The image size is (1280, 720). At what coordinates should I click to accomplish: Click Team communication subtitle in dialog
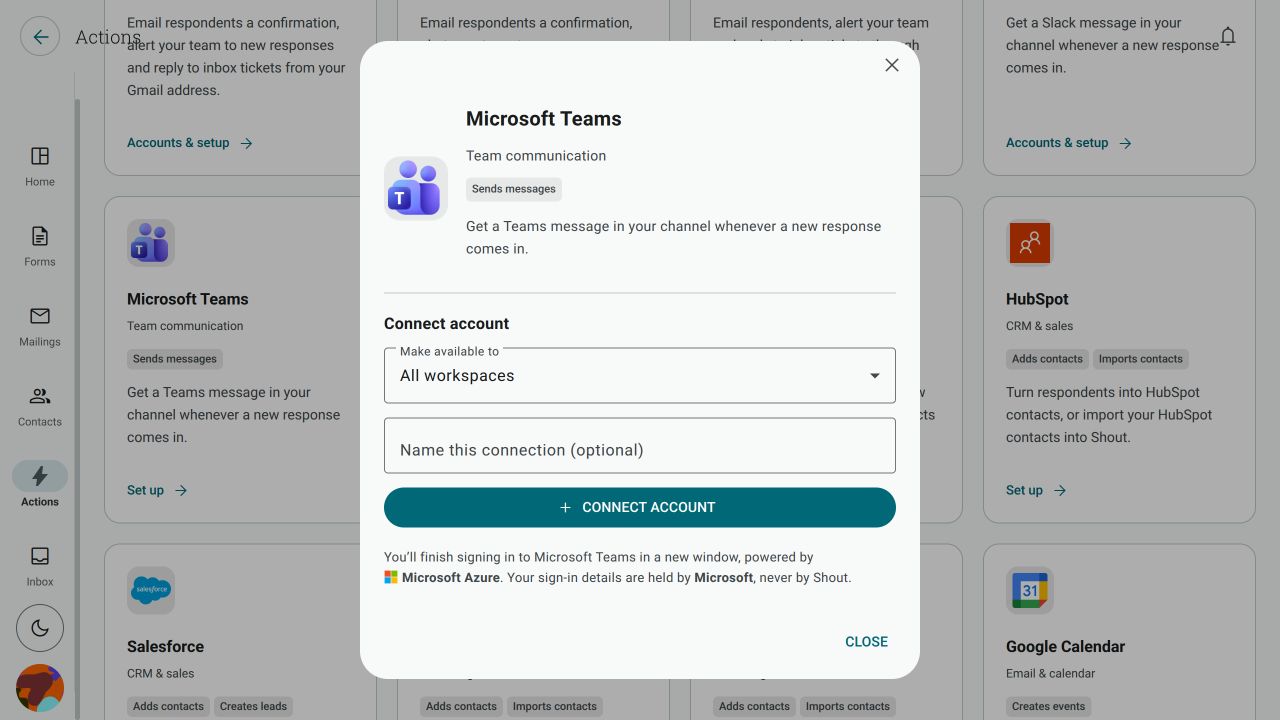[x=536, y=156]
